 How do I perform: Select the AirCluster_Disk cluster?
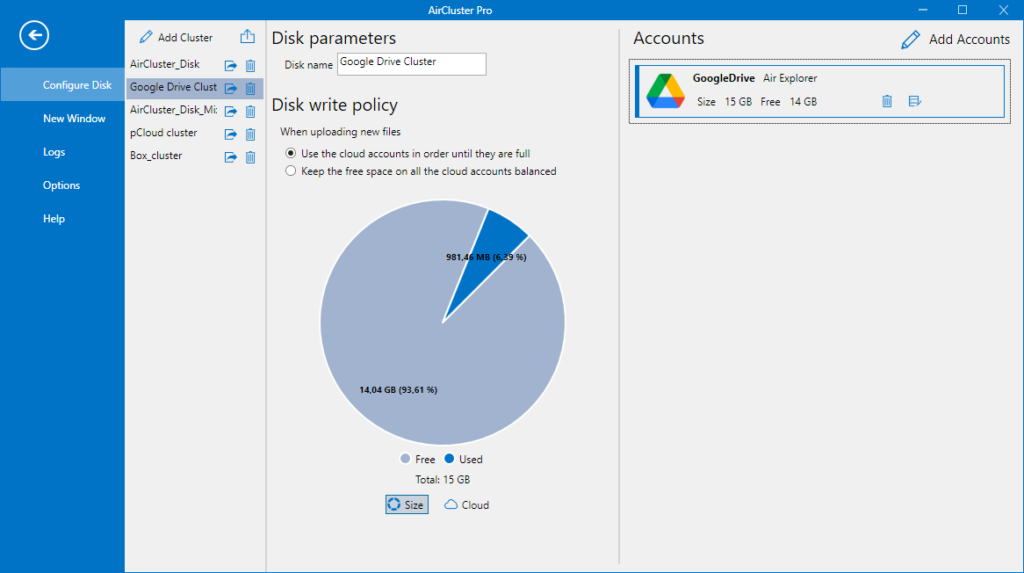165,64
